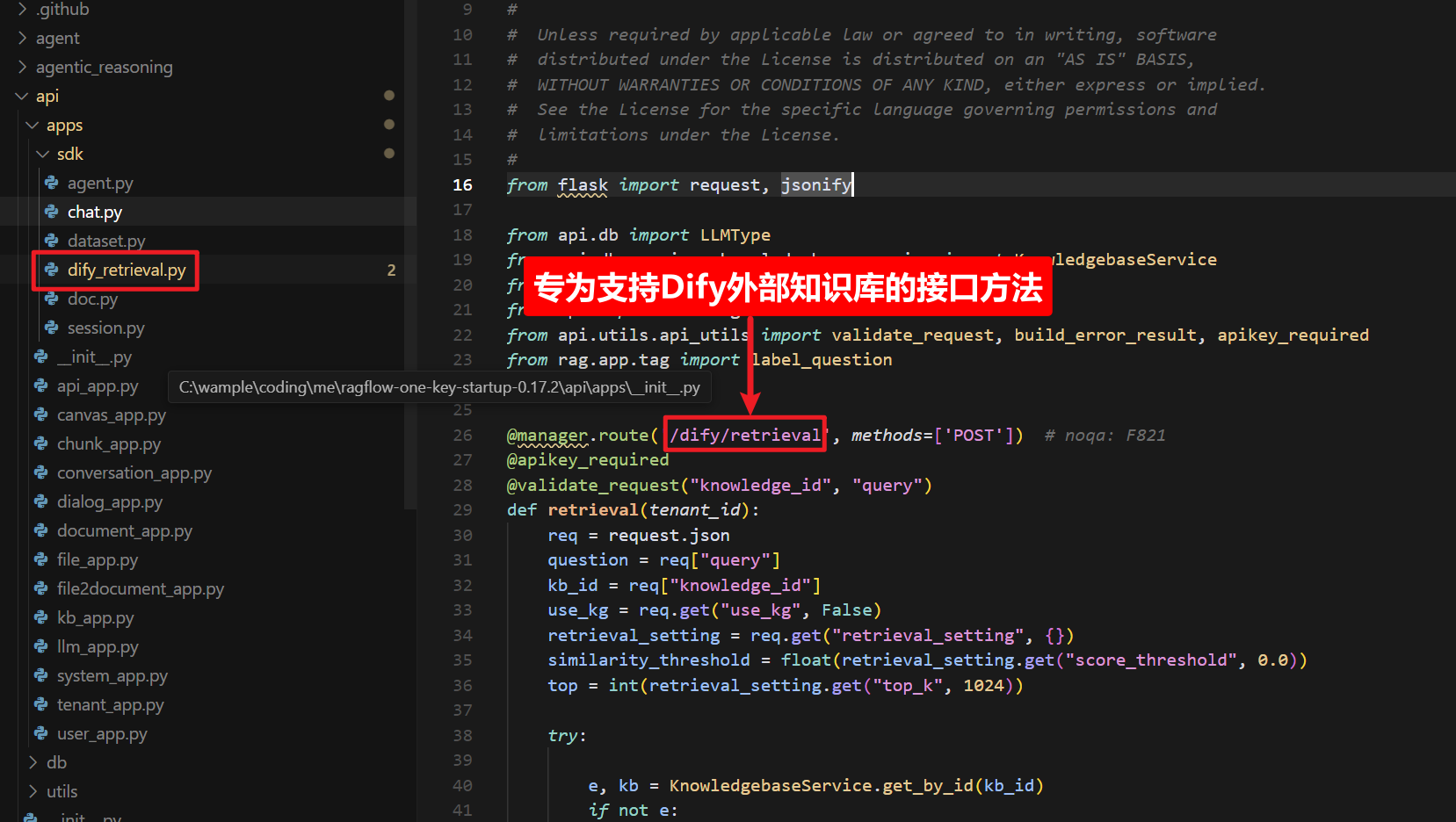Click the Python icon of dialog_app.py
This screenshot has height=822, width=1456.
click(x=41, y=501)
